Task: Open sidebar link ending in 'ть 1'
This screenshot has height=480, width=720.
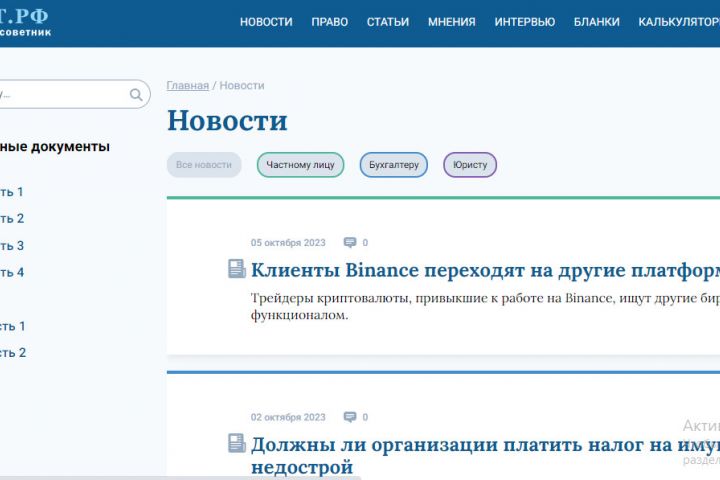Action: coord(11,192)
